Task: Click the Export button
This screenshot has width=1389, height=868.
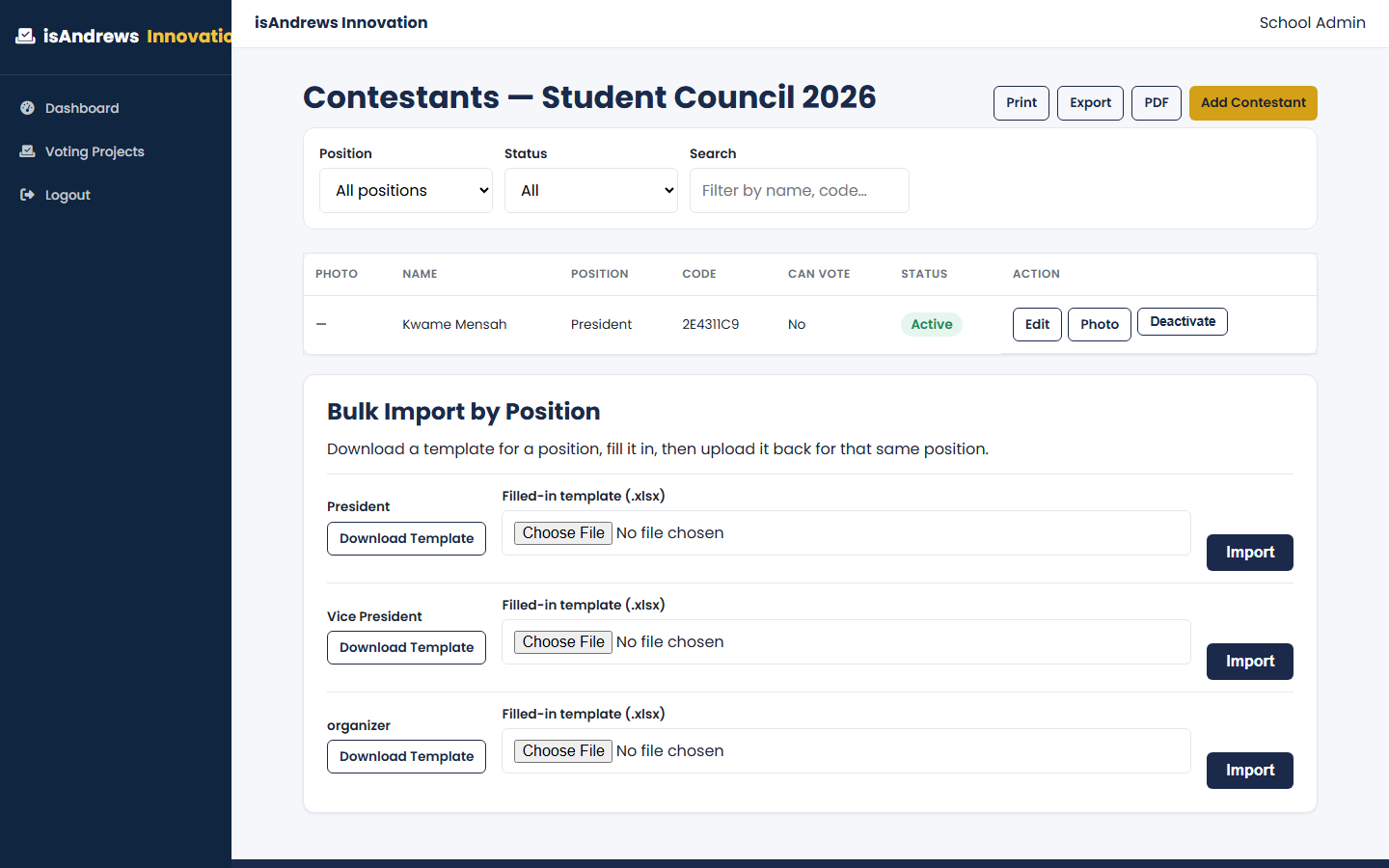Action: click(x=1090, y=103)
